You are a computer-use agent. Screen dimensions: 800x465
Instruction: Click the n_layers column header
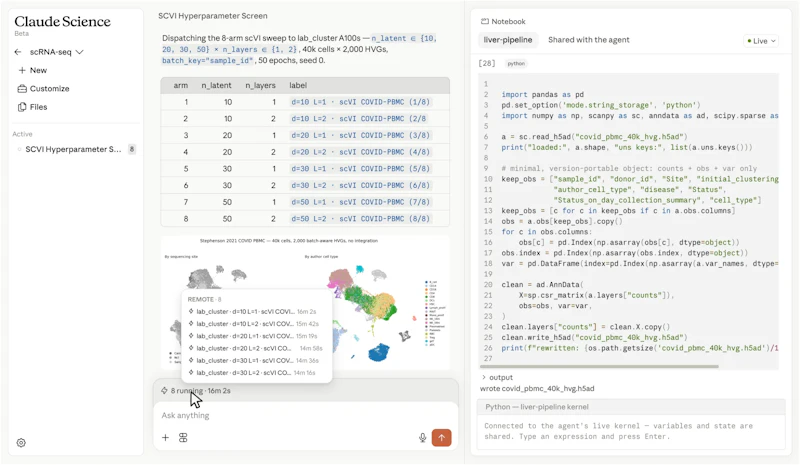pos(260,85)
